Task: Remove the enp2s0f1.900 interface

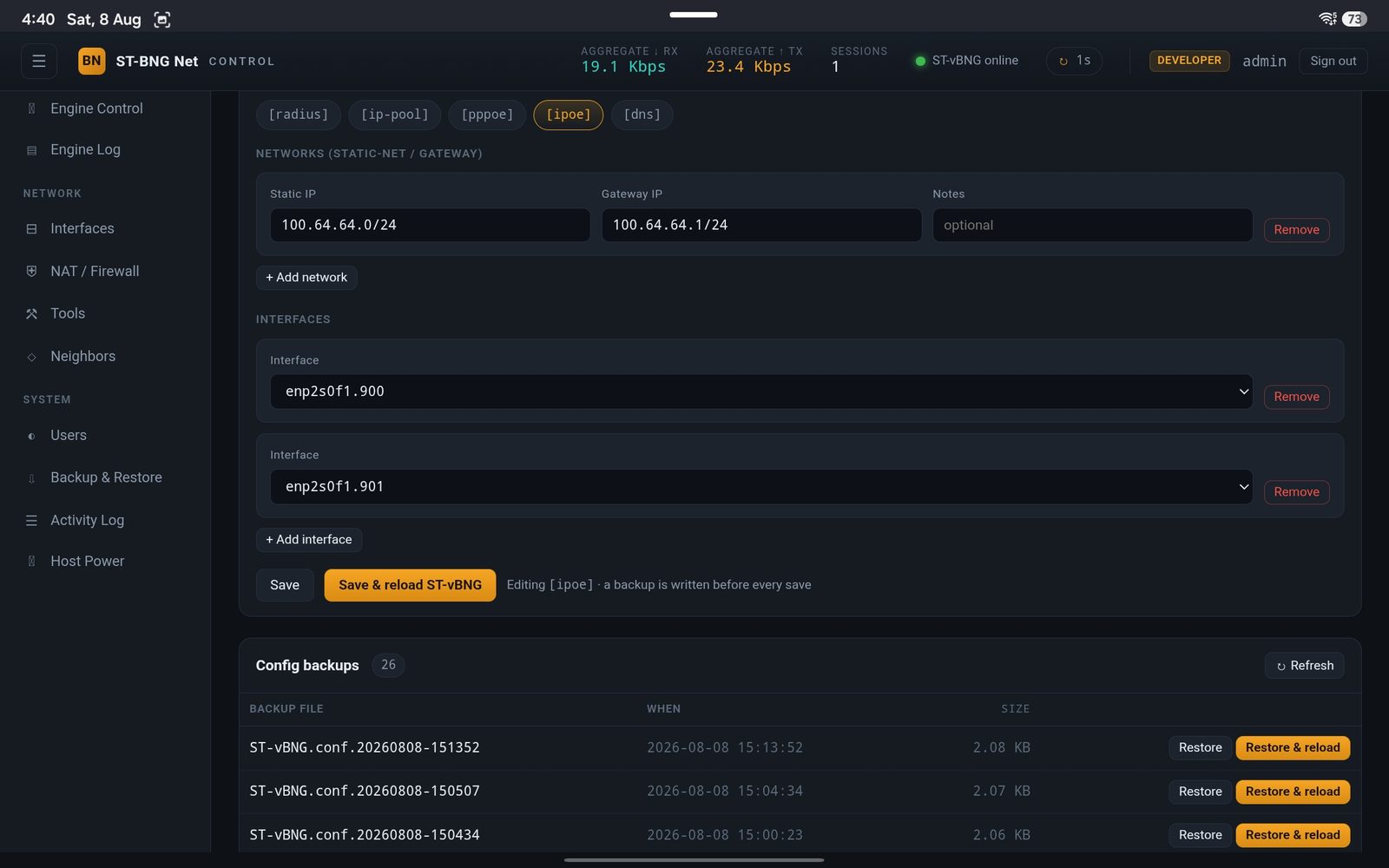Action: [1296, 397]
